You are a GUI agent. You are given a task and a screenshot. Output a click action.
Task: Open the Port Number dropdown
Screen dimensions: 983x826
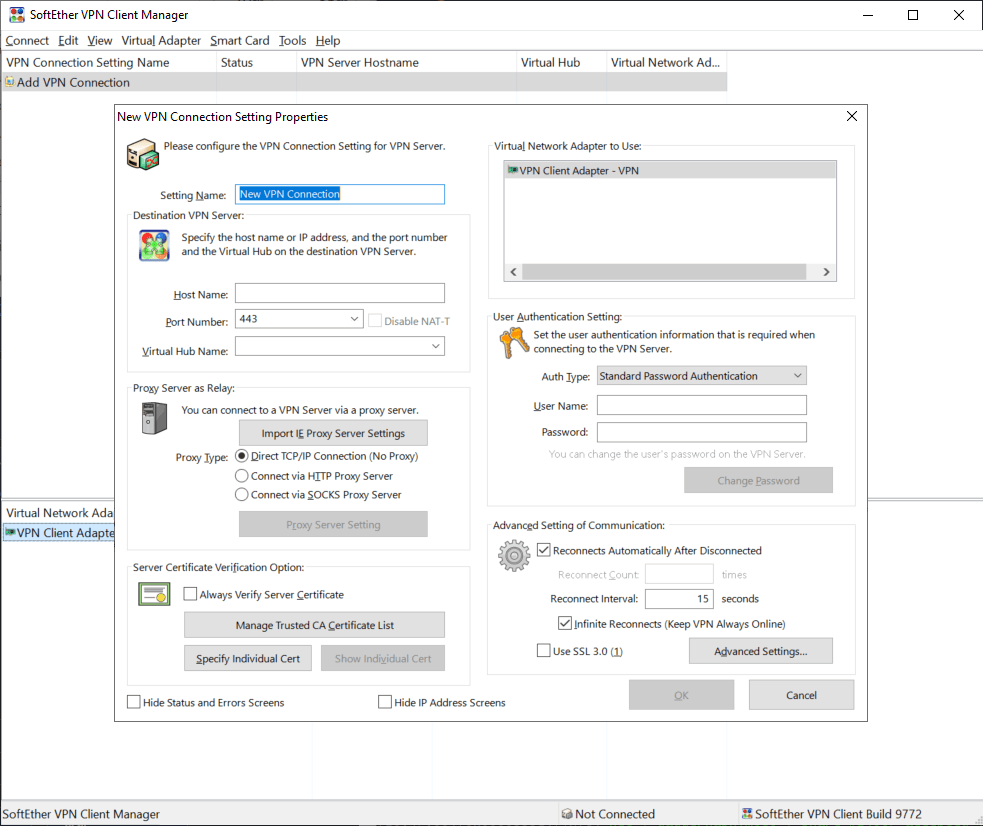pyautogui.click(x=354, y=318)
